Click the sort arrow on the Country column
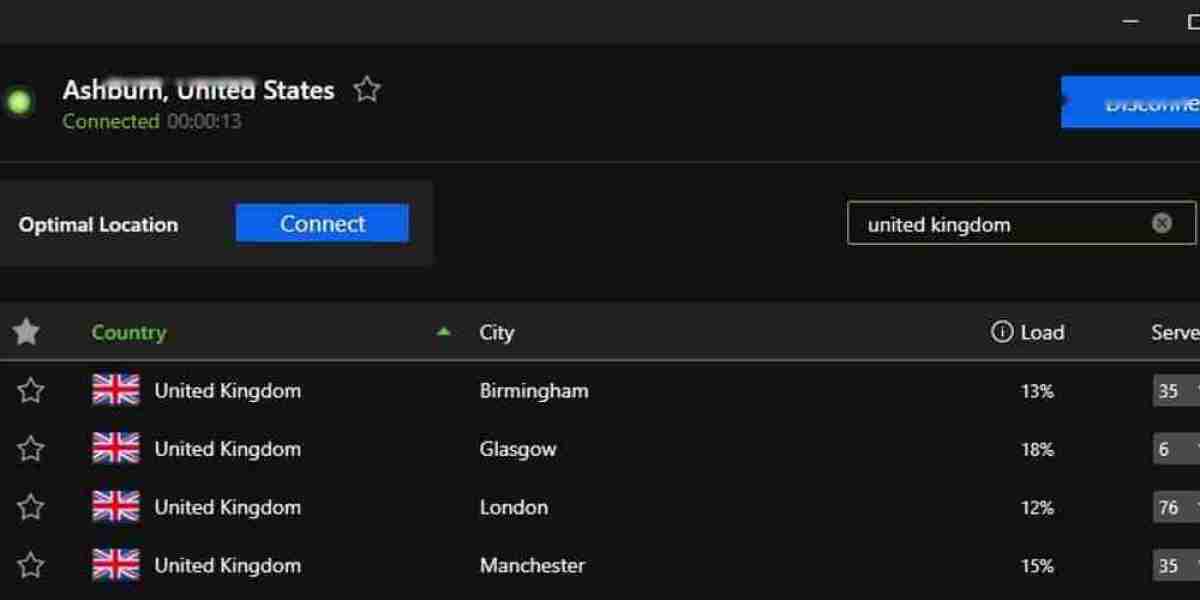The width and height of the screenshot is (1200, 600). point(441,330)
